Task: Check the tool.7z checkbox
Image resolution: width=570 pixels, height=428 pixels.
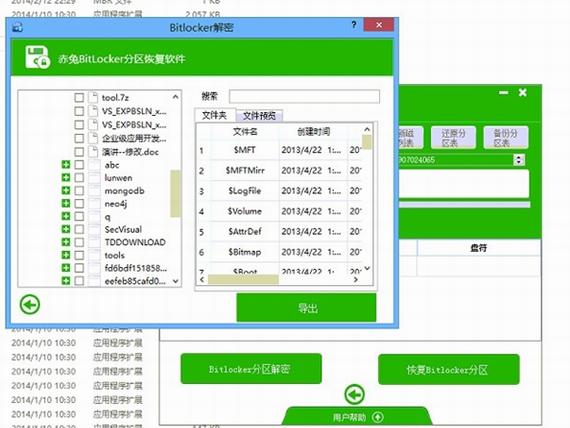Action: point(79,97)
